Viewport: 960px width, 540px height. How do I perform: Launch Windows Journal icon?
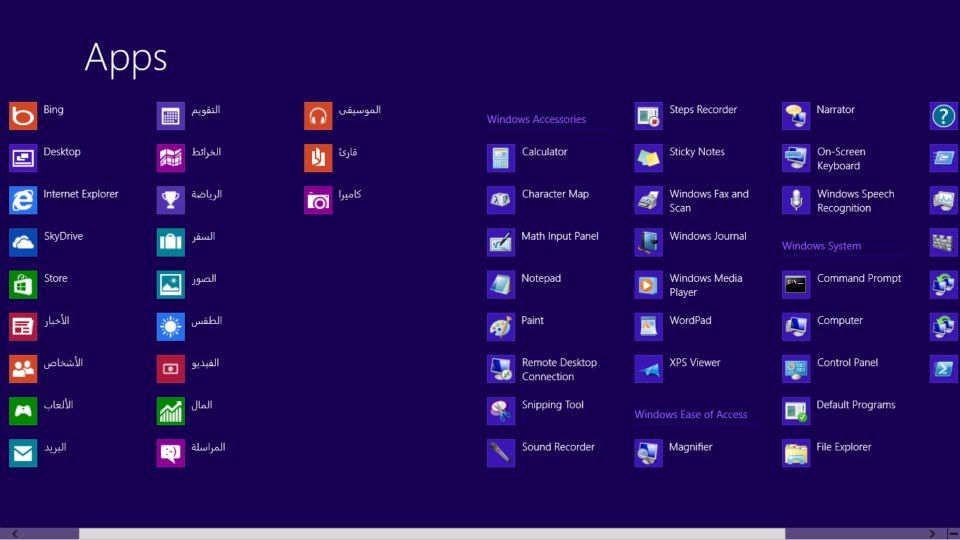(x=648, y=242)
